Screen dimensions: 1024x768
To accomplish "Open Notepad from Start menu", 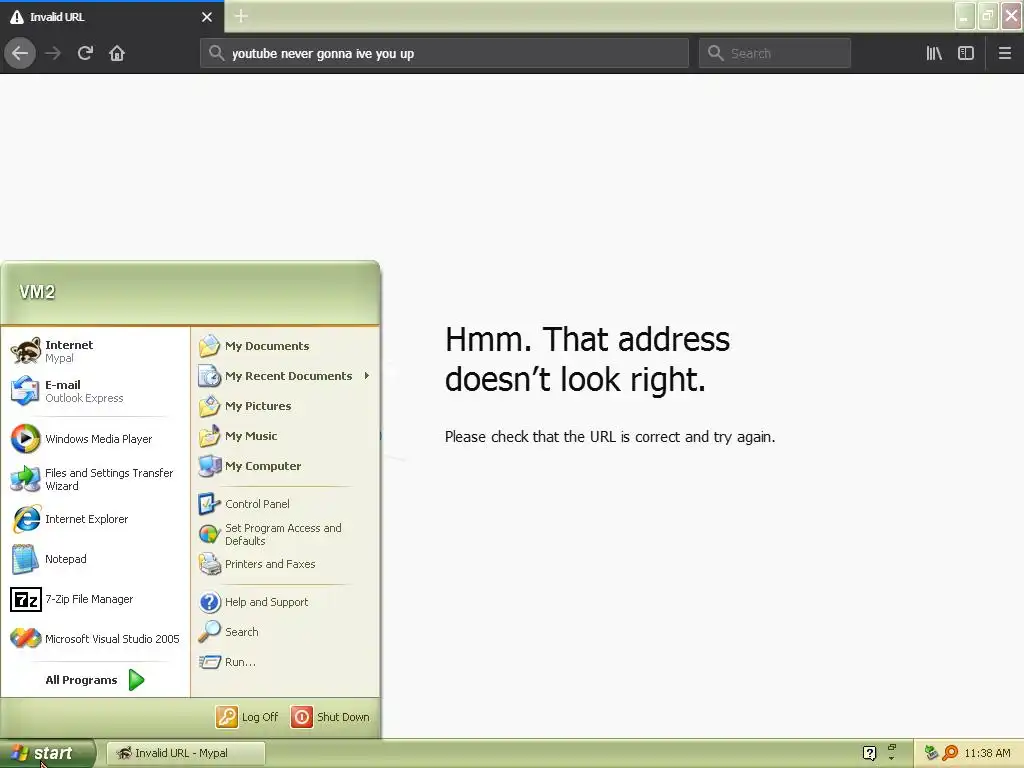I will [95, 559].
